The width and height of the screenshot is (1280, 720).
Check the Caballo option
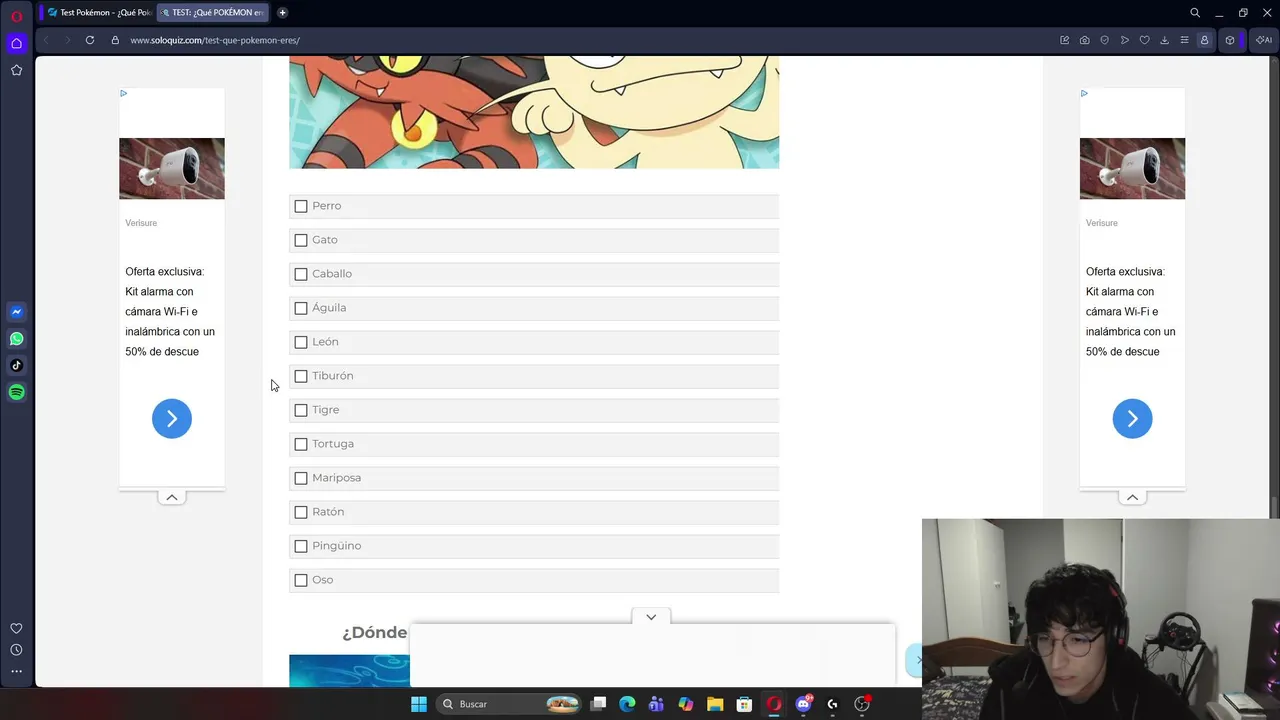[x=301, y=274]
